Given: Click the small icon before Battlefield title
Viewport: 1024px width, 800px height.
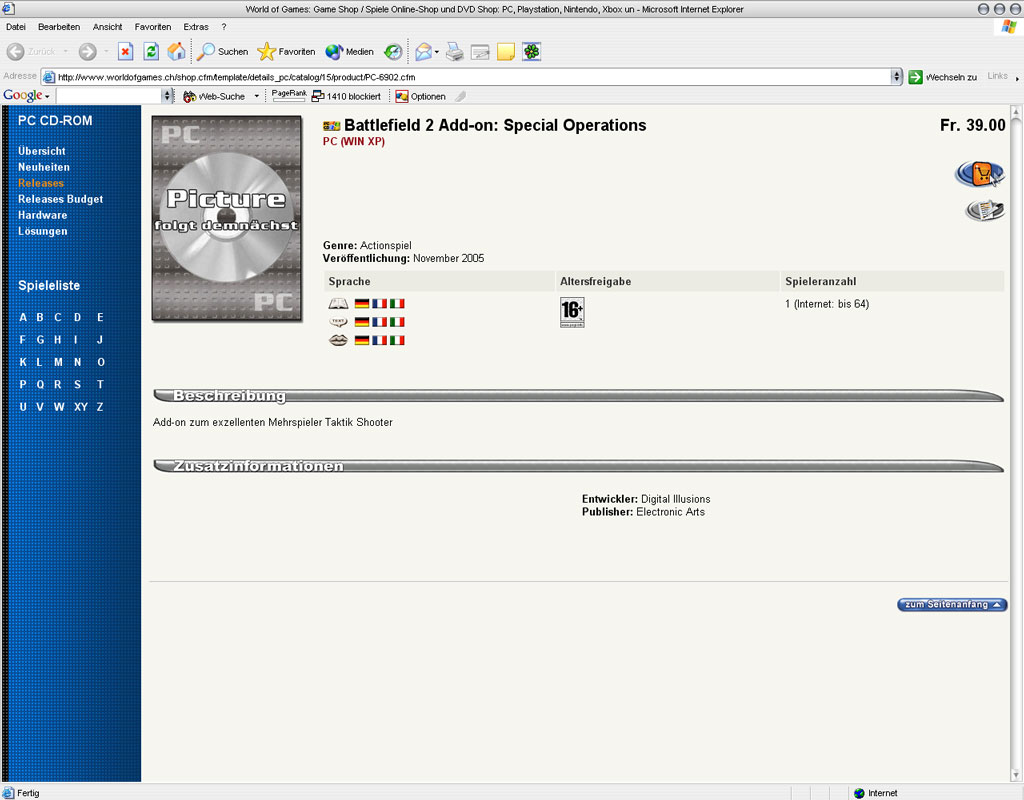Looking at the screenshot, I should click(x=332, y=126).
